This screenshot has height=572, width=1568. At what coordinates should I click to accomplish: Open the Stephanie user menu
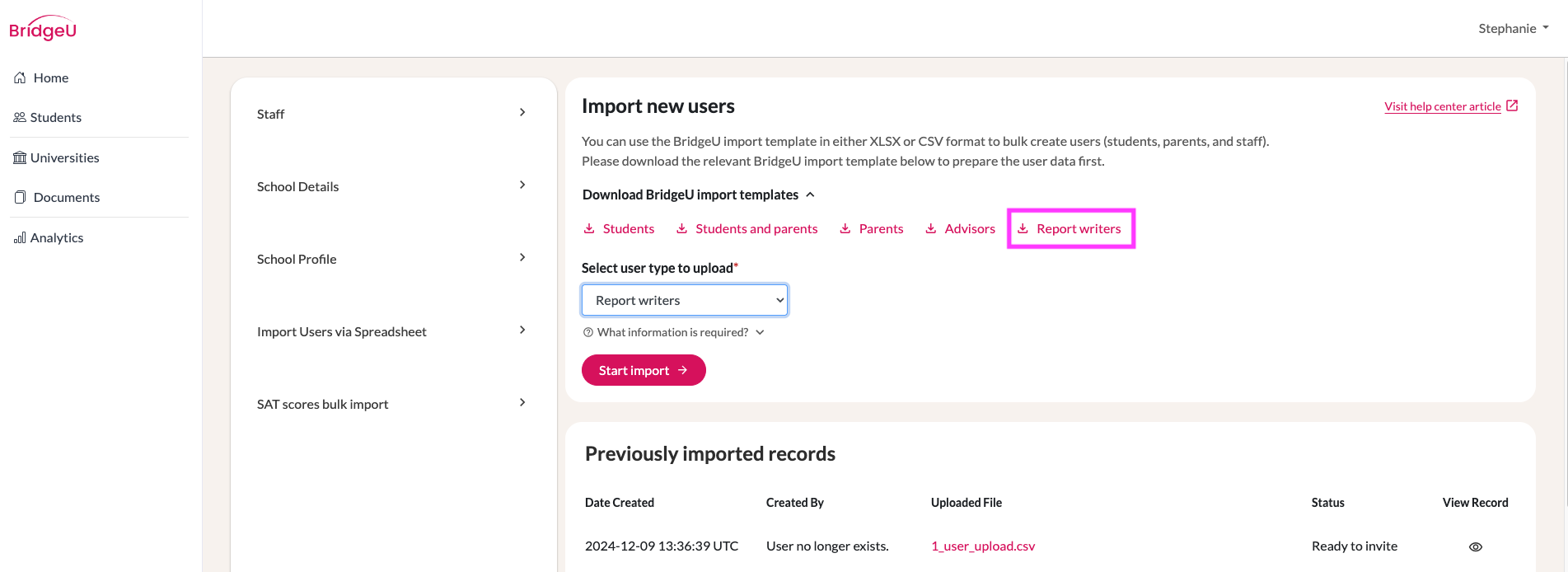pos(1514,28)
